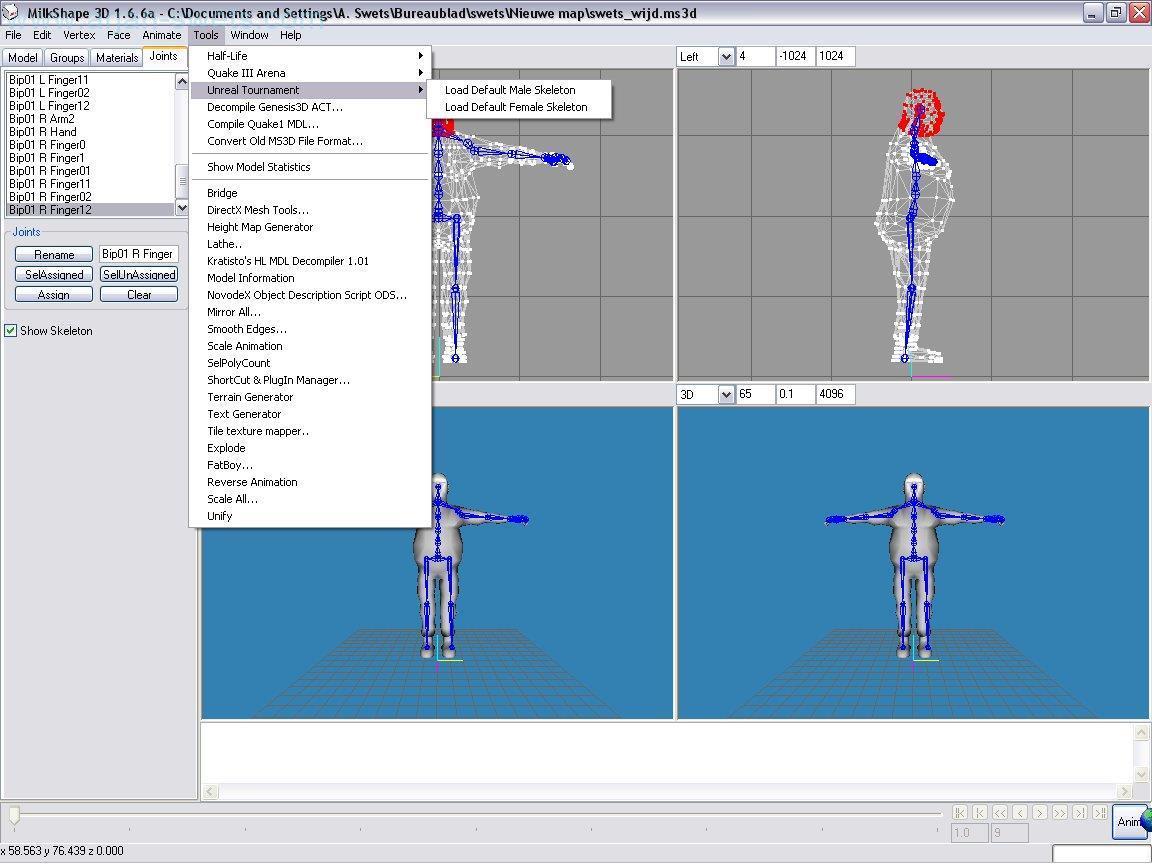Click the Clear button

(139, 294)
